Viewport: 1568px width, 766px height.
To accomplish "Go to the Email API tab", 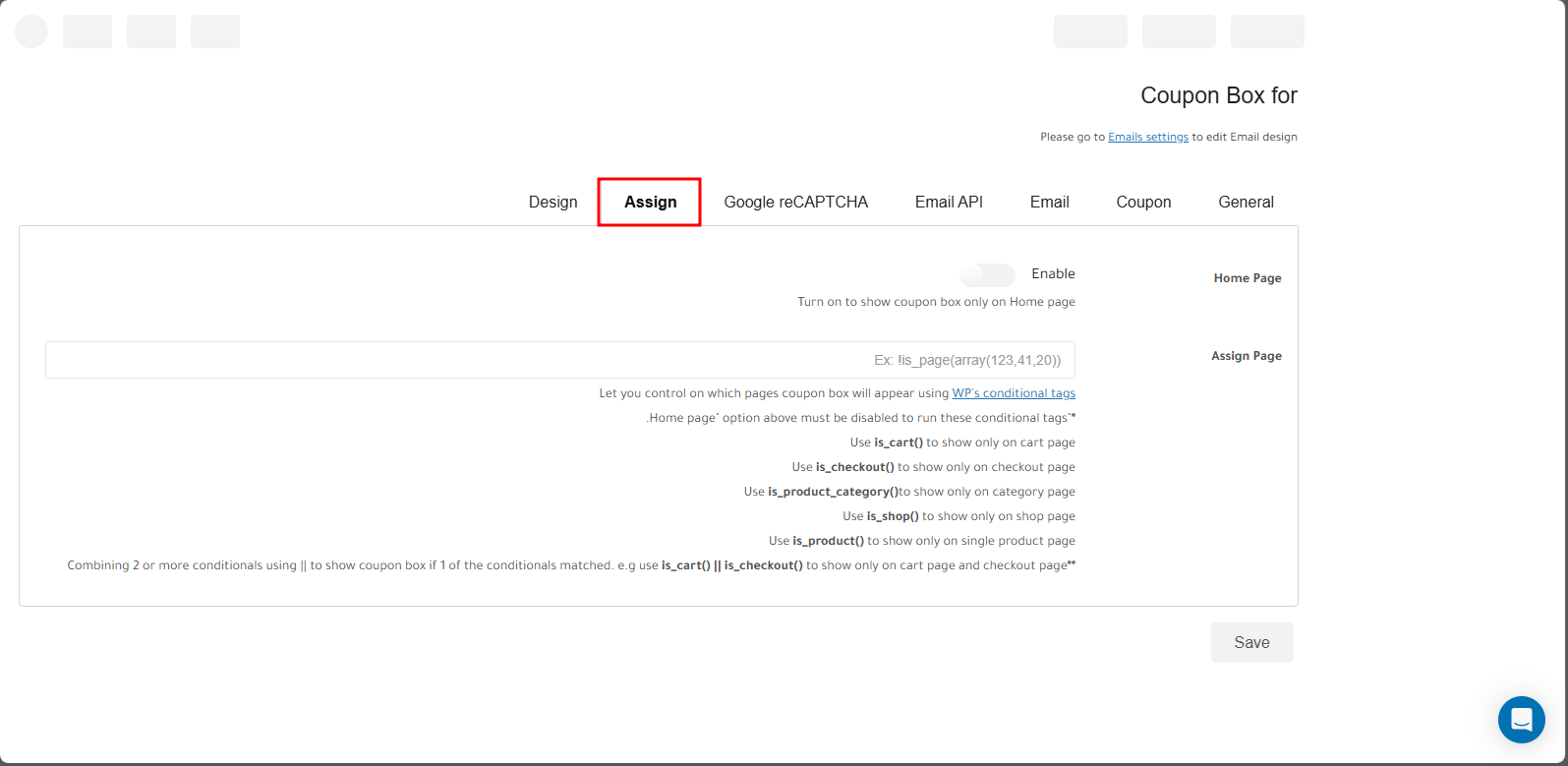I will coord(949,202).
